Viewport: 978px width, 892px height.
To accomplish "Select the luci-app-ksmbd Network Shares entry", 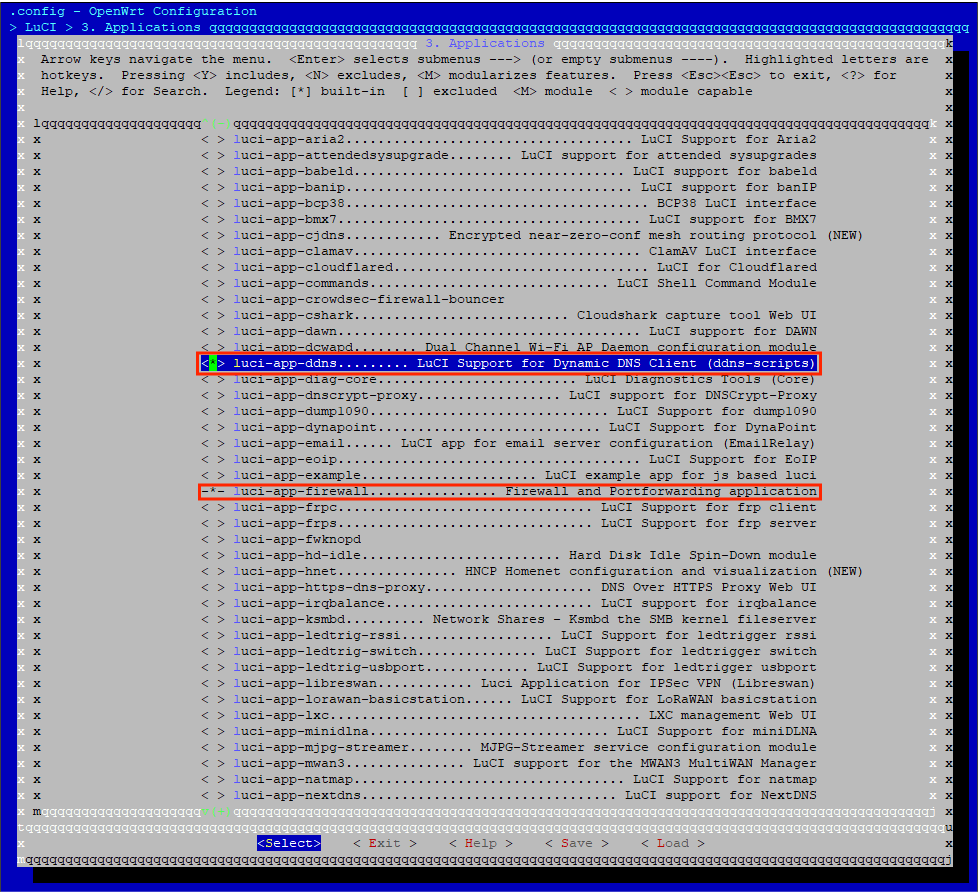I will (524, 619).
